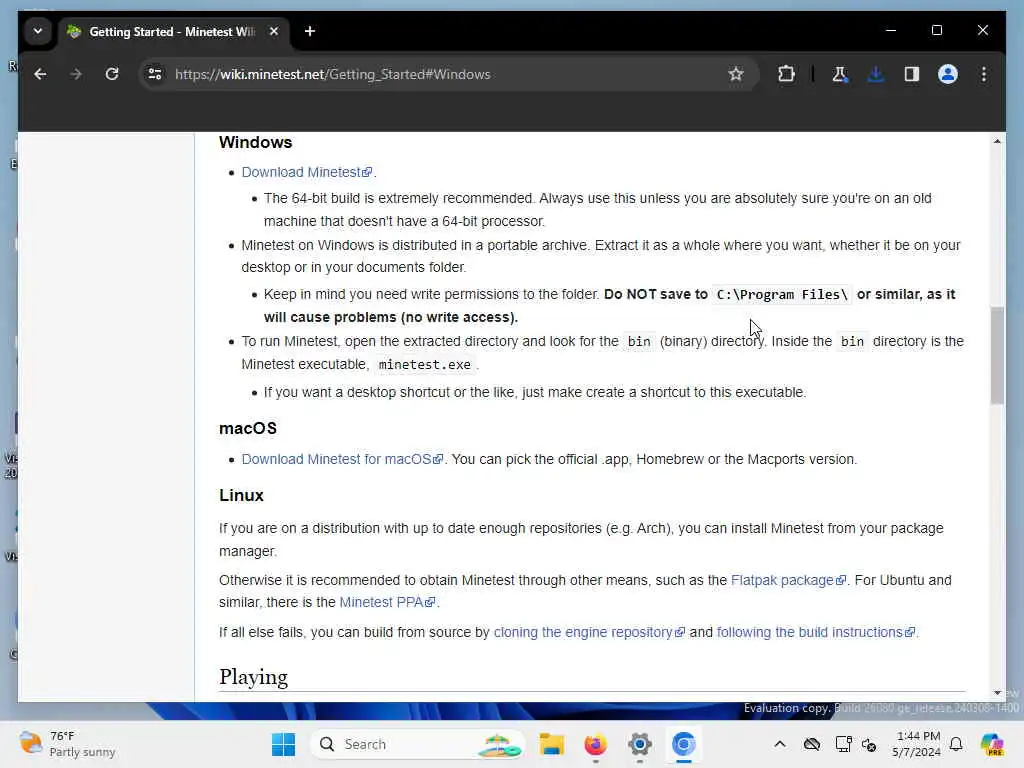Reload the Minetest wiki page
Image resolution: width=1024 pixels, height=768 pixels.
pos(112,74)
